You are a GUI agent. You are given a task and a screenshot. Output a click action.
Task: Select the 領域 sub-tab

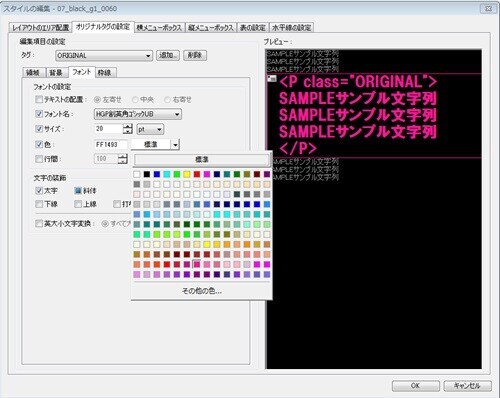point(33,72)
